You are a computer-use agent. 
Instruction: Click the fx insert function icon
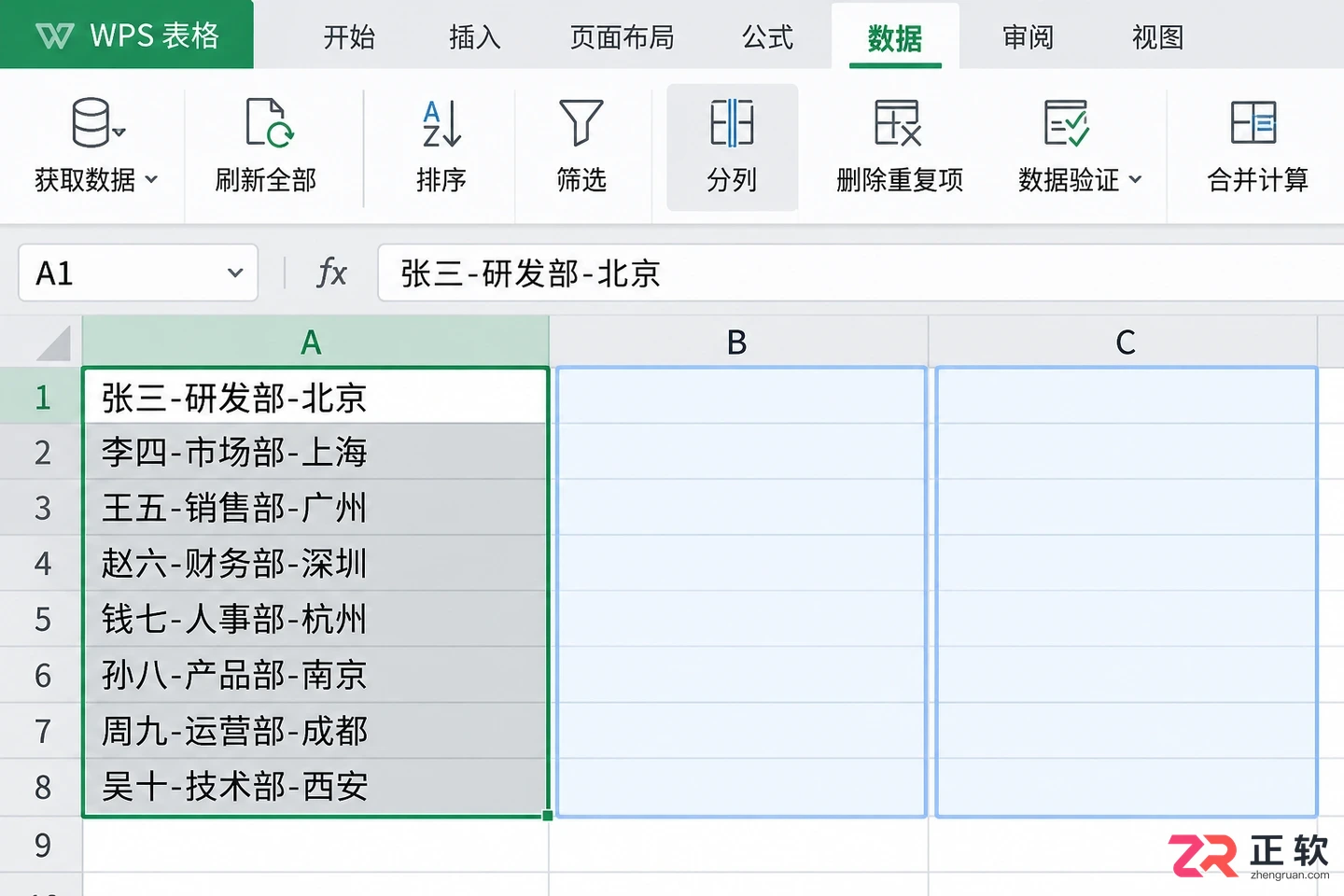[331, 273]
